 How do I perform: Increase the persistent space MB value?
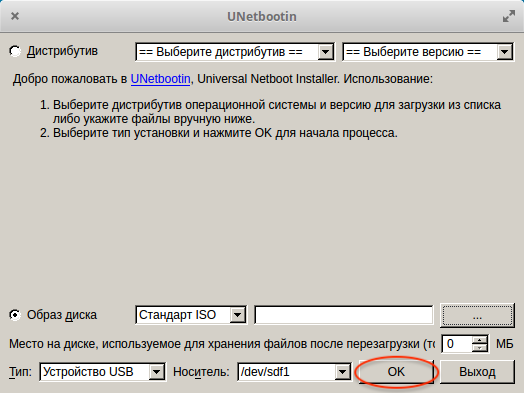click(480, 340)
